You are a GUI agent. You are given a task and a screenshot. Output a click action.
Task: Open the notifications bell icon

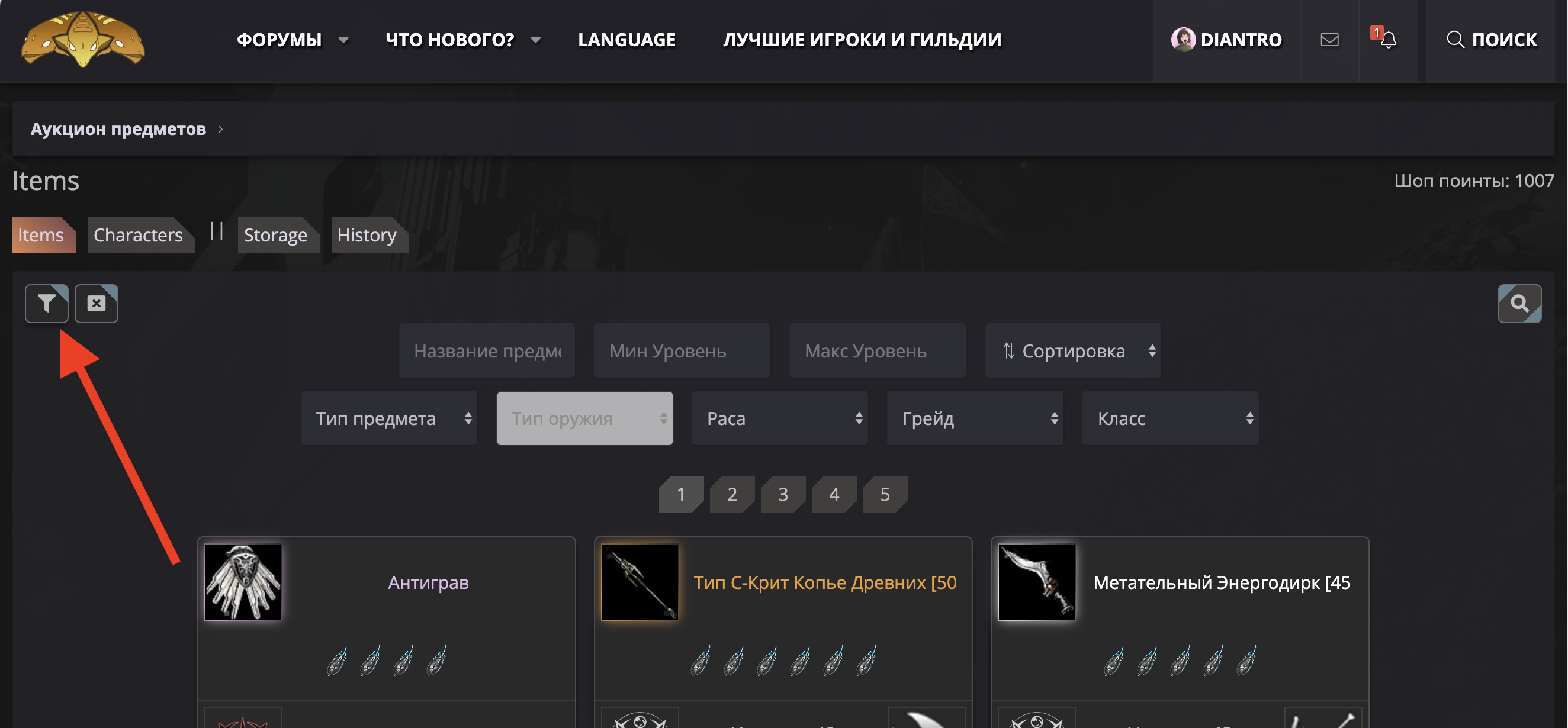pos(1387,40)
